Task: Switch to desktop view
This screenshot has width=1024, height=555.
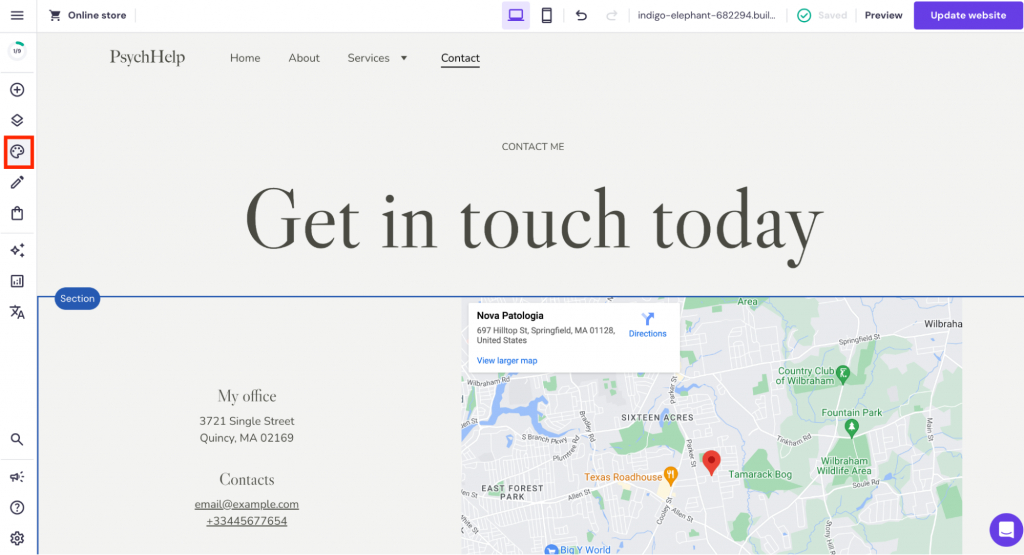Action: coord(516,15)
